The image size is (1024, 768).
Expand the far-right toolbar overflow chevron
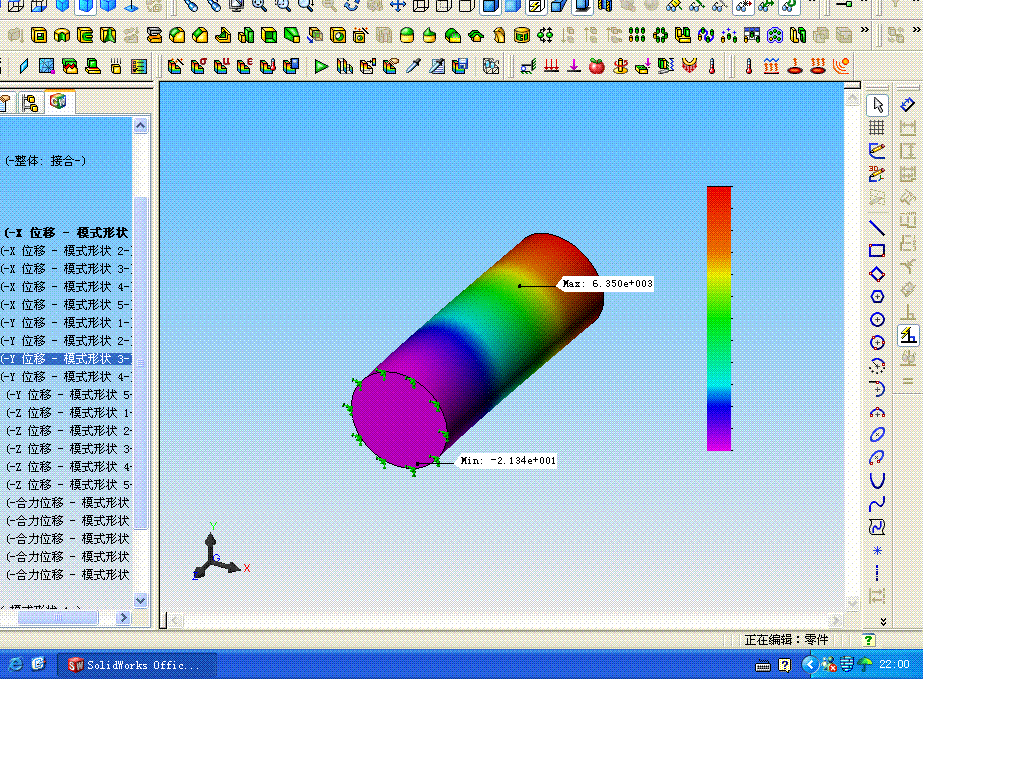coord(916,29)
